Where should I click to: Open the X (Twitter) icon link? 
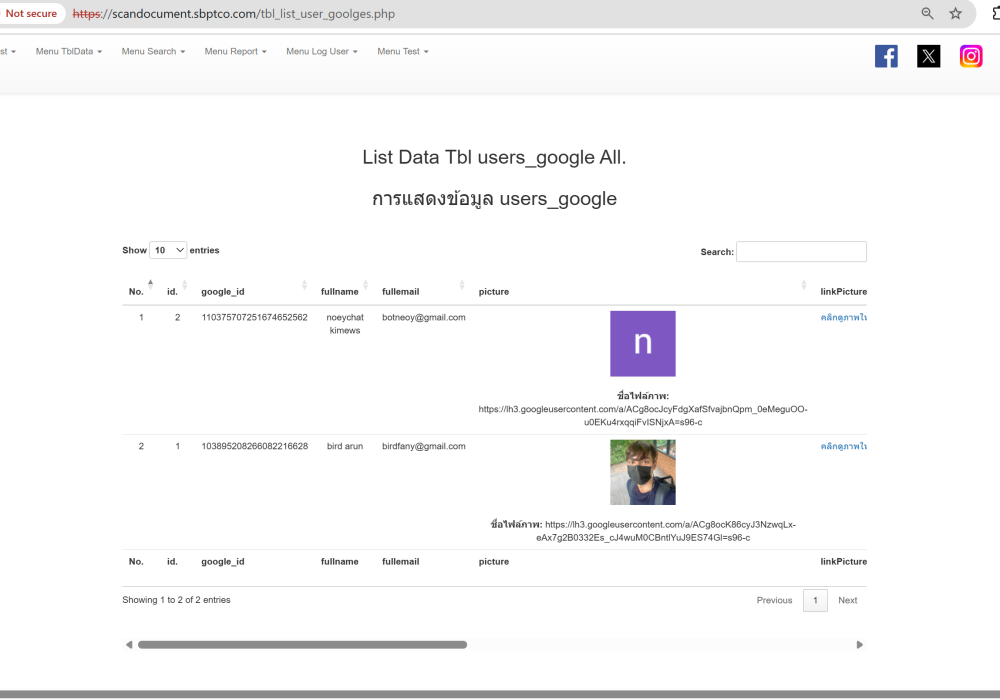click(929, 57)
